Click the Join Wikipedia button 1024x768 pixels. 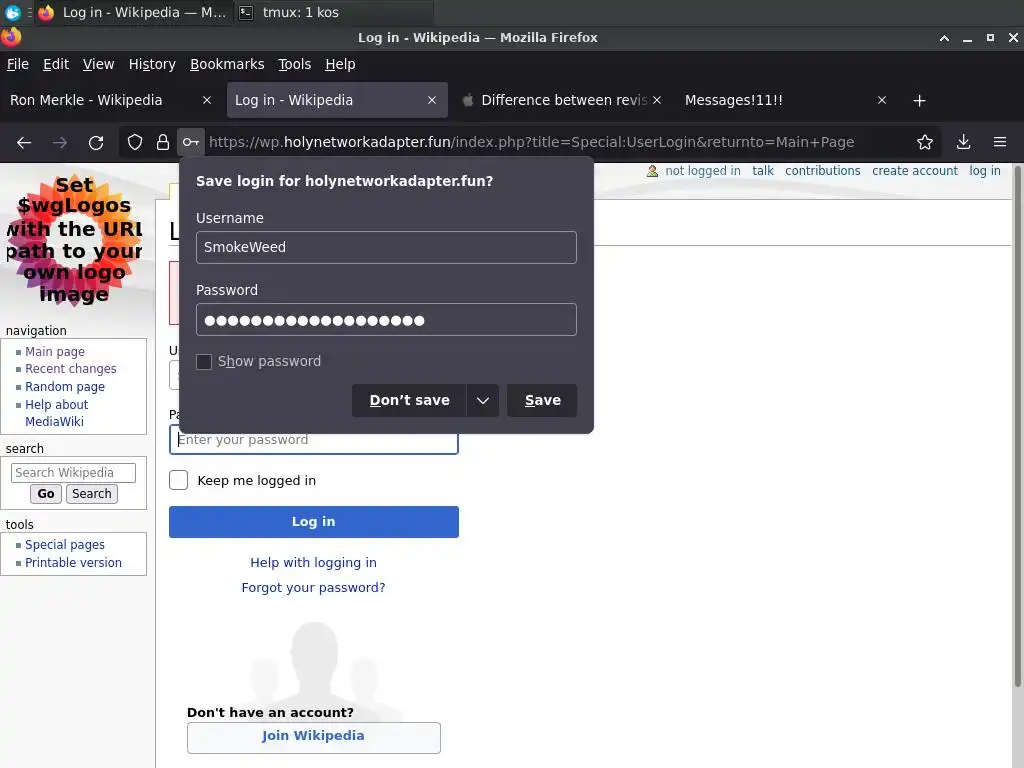(x=313, y=737)
